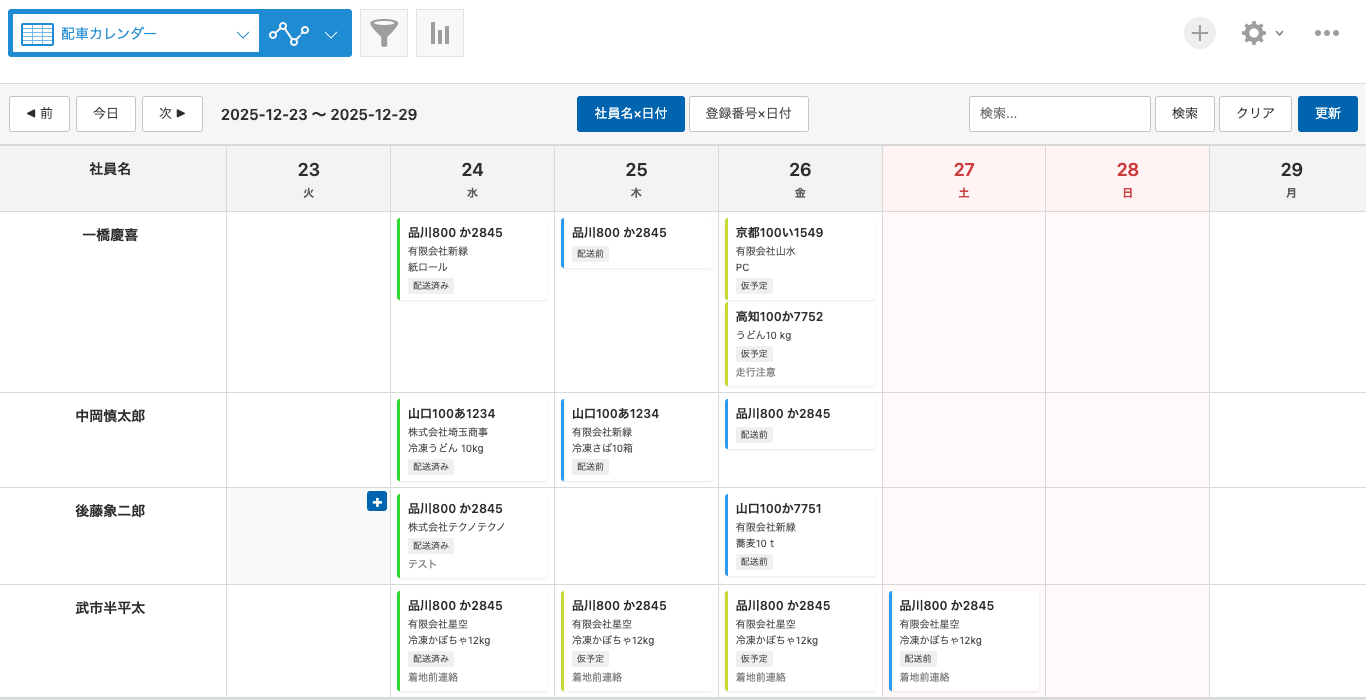Open 武市半平太's card on Saturday the 27th

[965, 641]
